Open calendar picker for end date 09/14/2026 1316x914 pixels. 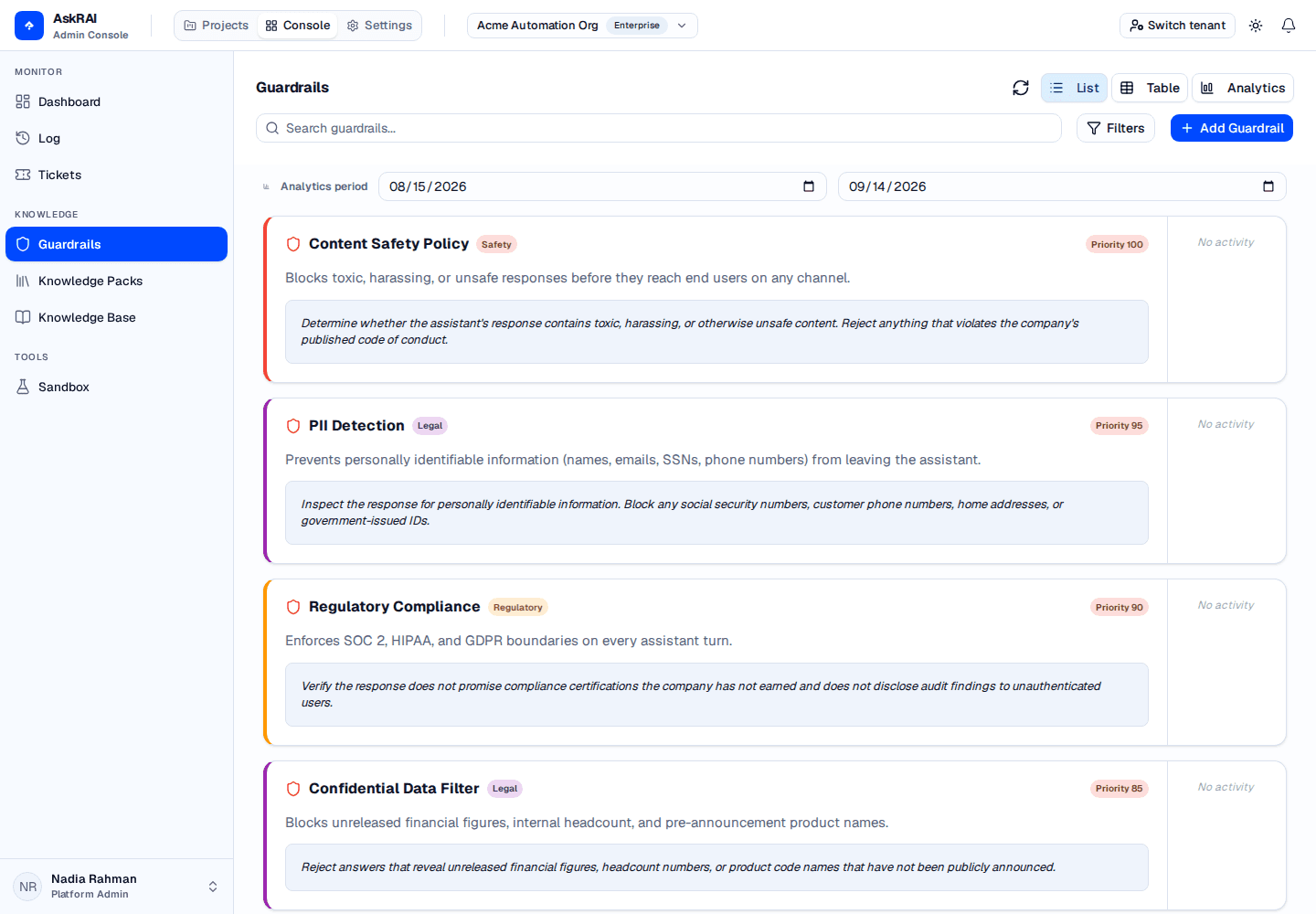coord(1268,186)
